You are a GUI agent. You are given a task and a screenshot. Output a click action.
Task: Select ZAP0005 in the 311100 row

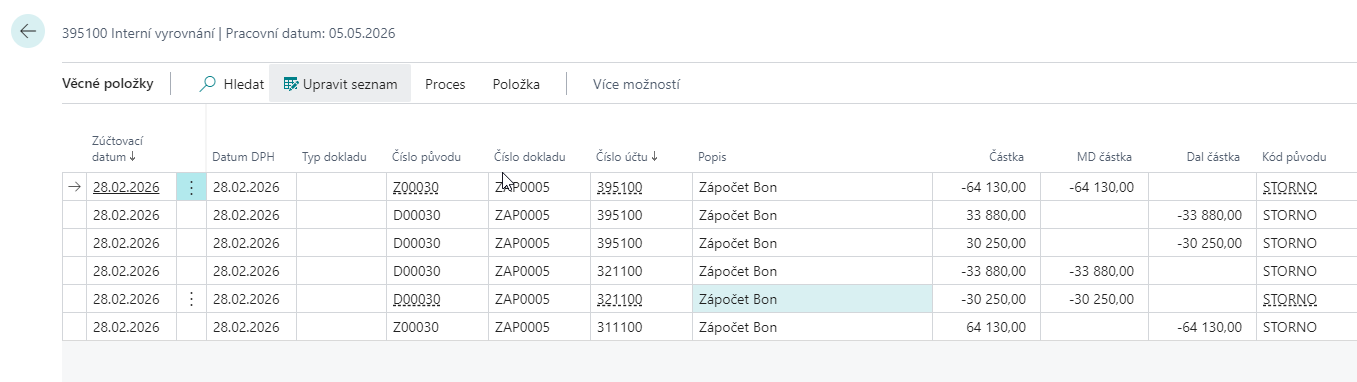coord(522,327)
